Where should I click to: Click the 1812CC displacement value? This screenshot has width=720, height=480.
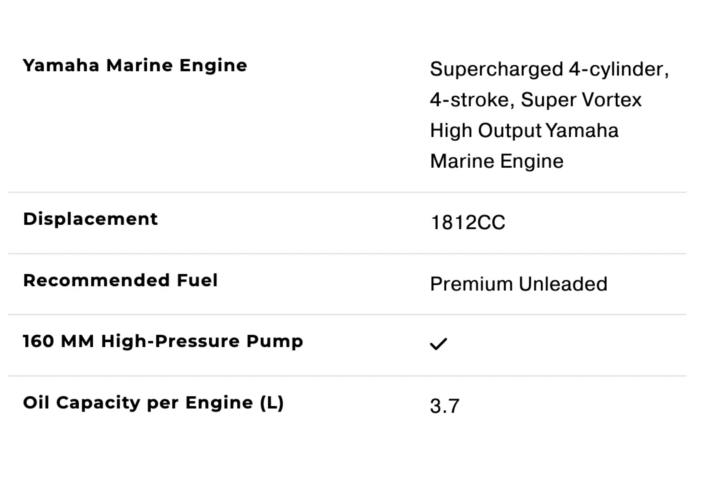pyautogui.click(x=467, y=223)
